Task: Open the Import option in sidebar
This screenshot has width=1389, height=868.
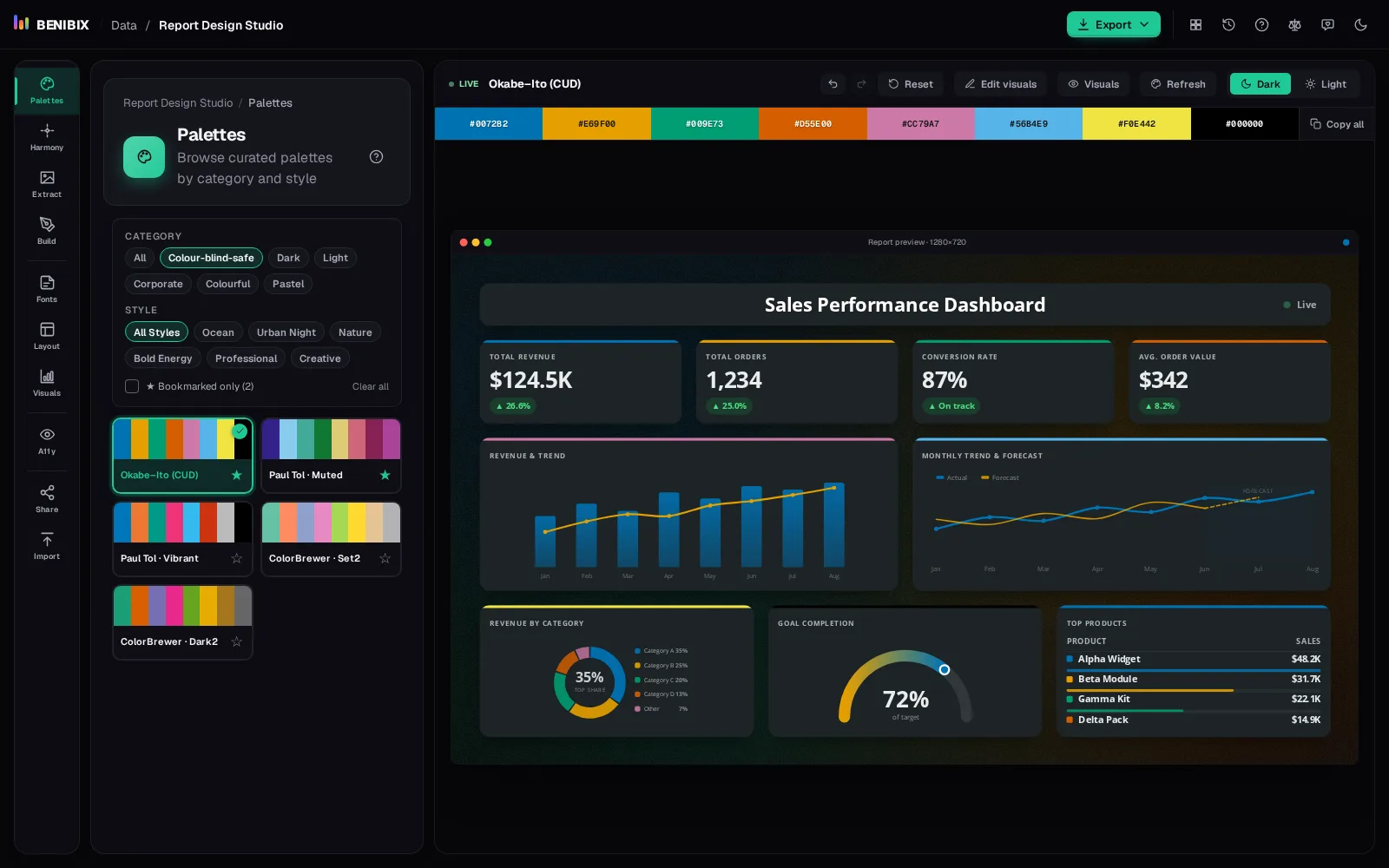Action: [x=47, y=546]
